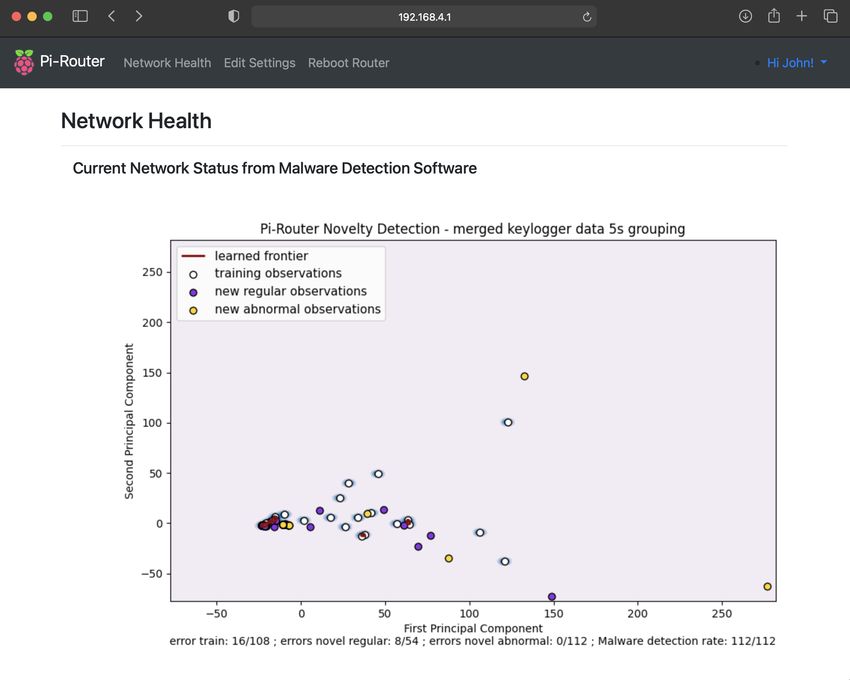
Task: Toggle the Safari sidebar button
Action: tap(80, 16)
